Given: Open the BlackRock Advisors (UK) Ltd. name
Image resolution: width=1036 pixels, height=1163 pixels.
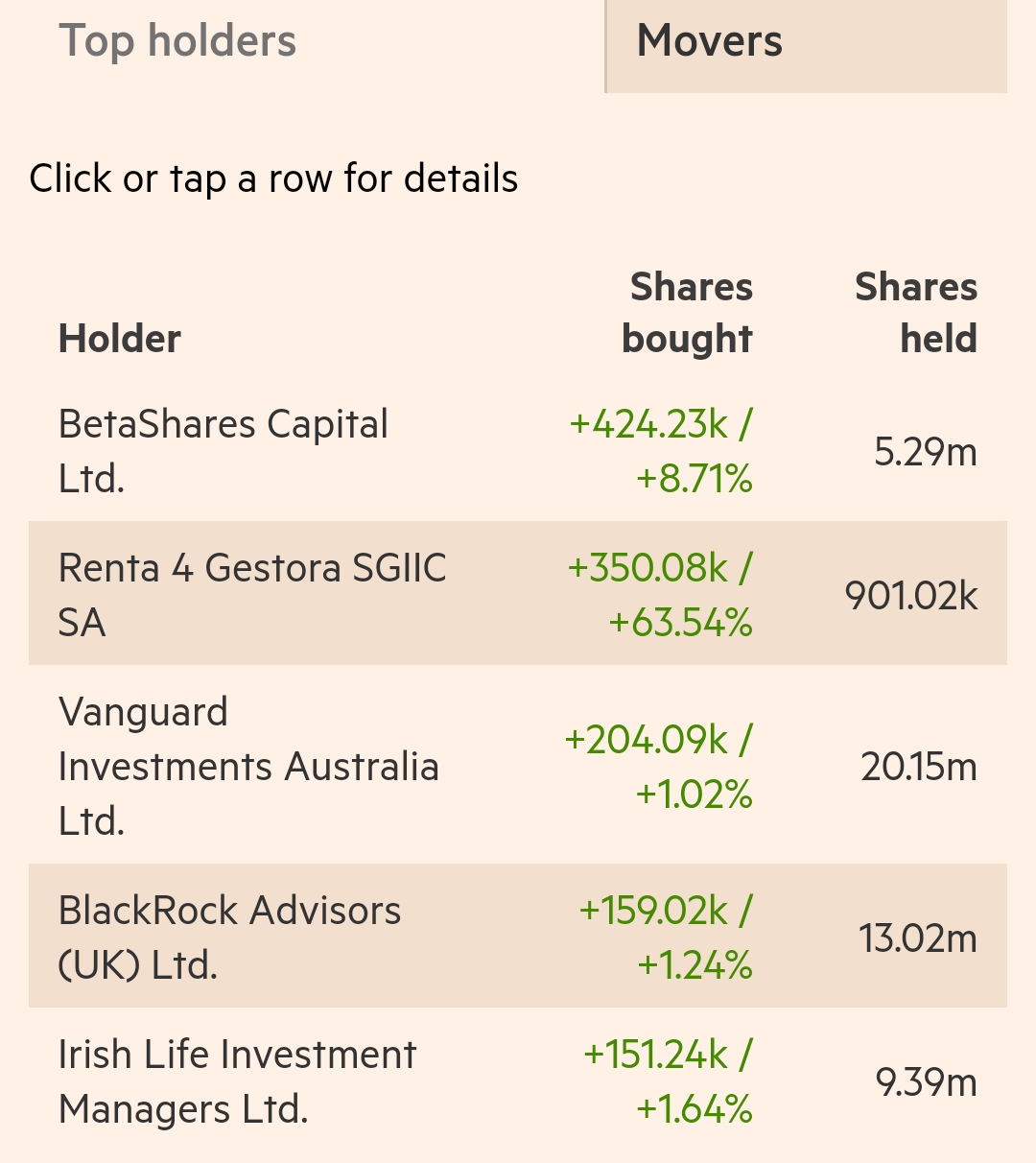Looking at the screenshot, I should [229, 938].
